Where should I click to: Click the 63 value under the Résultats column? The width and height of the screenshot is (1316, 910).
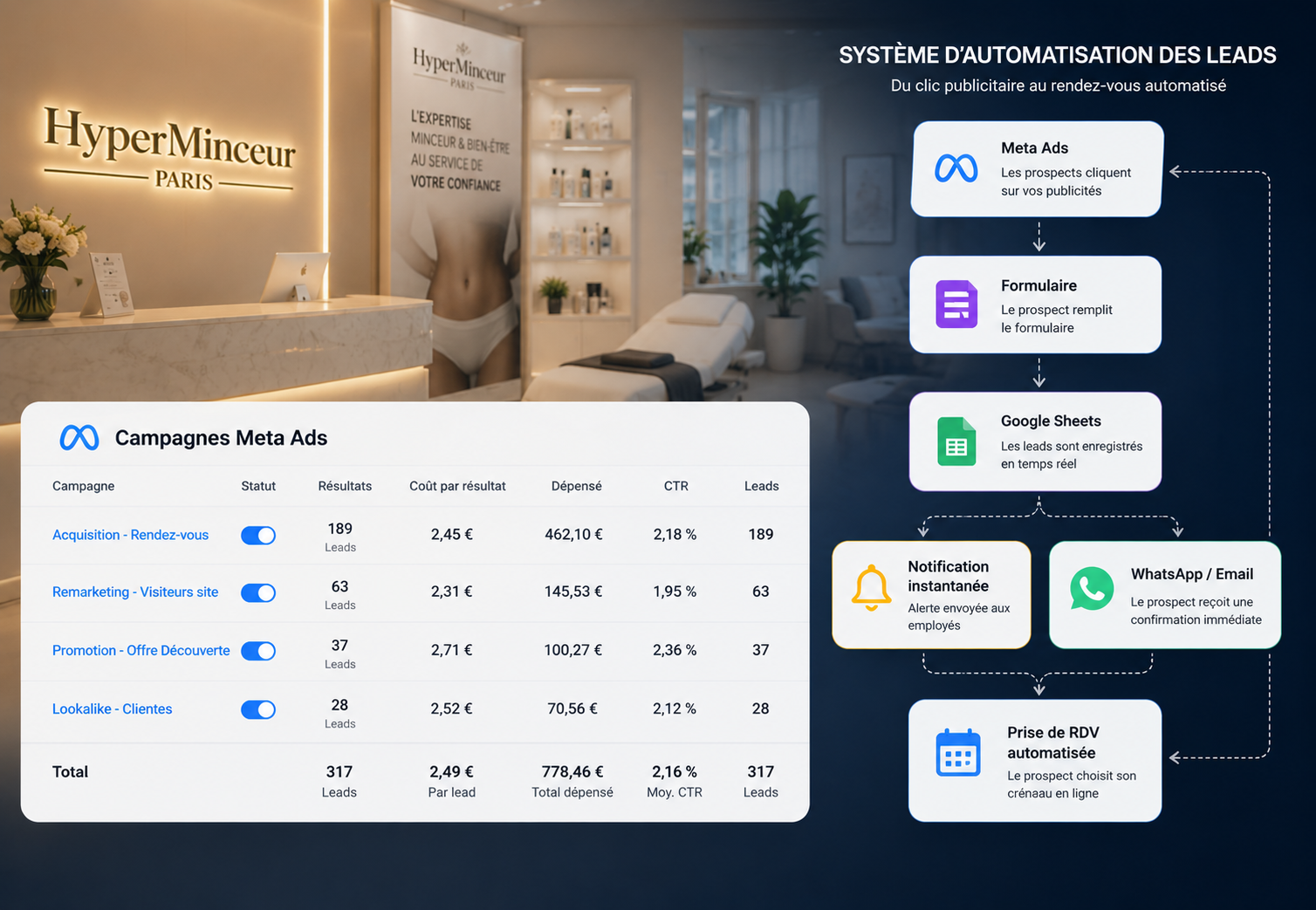pyautogui.click(x=340, y=586)
